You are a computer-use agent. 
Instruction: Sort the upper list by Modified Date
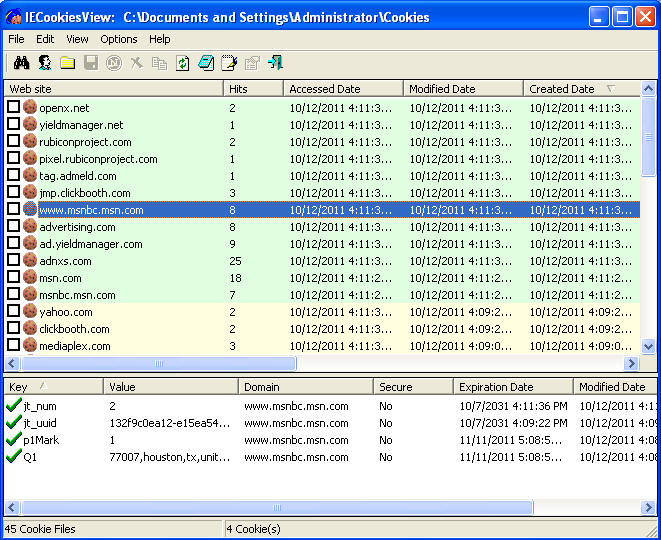click(x=463, y=89)
